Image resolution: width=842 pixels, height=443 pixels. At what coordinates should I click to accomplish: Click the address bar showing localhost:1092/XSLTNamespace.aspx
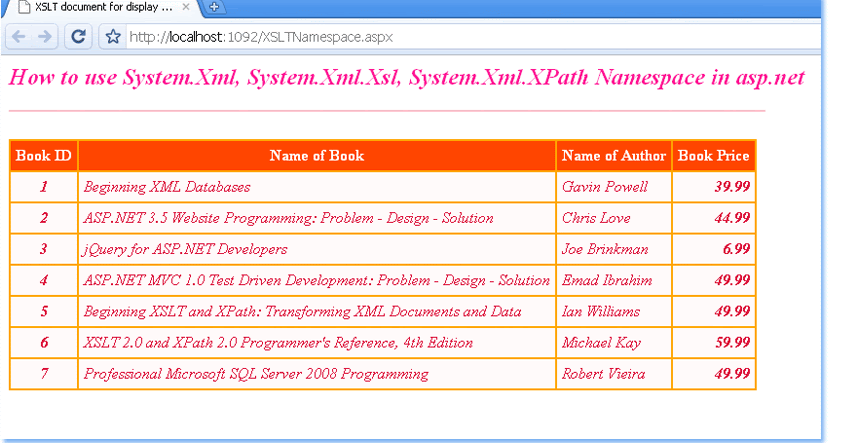[473, 37]
